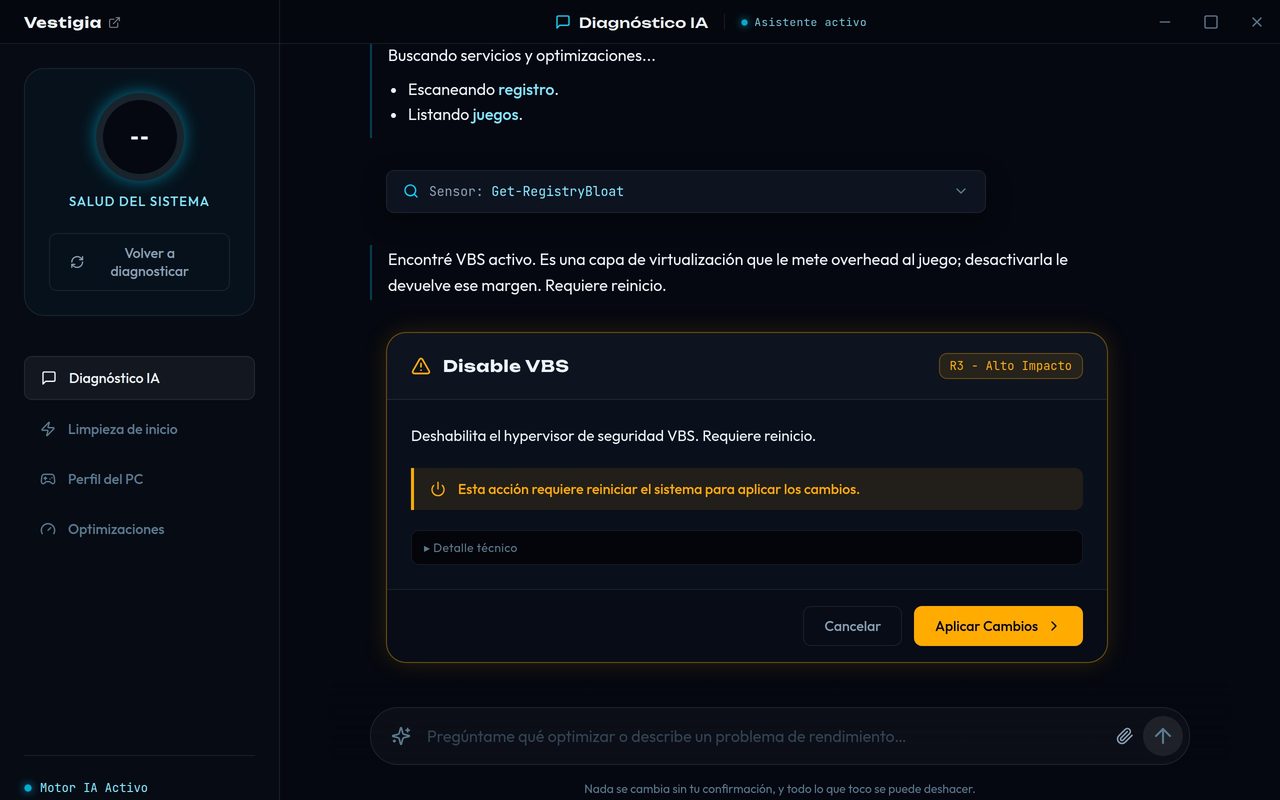Viewport: 1280px width, 800px height.
Task: Open the Diagnóstico IA sidebar tab
Action: pos(139,378)
